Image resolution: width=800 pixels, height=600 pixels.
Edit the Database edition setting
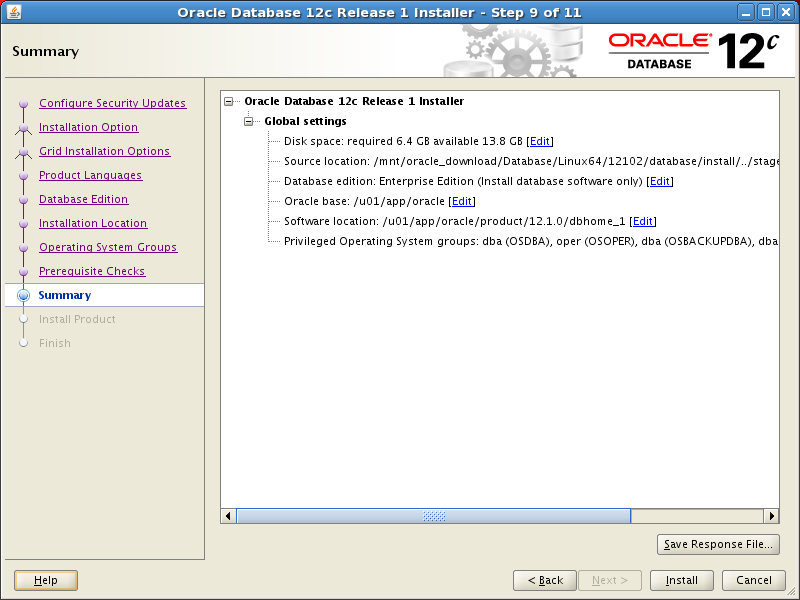(x=660, y=181)
